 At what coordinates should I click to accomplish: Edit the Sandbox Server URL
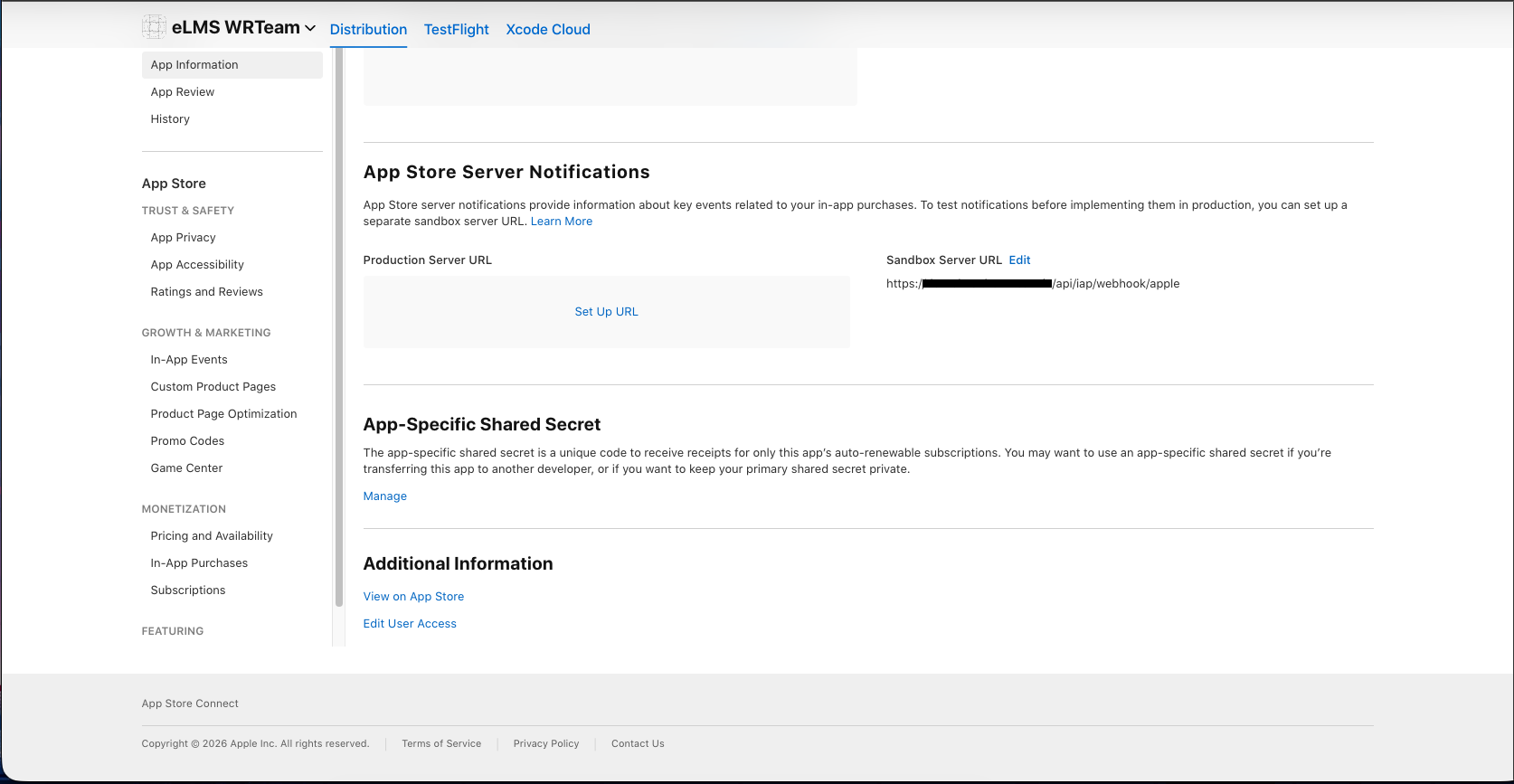click(x=1019, y=260)
